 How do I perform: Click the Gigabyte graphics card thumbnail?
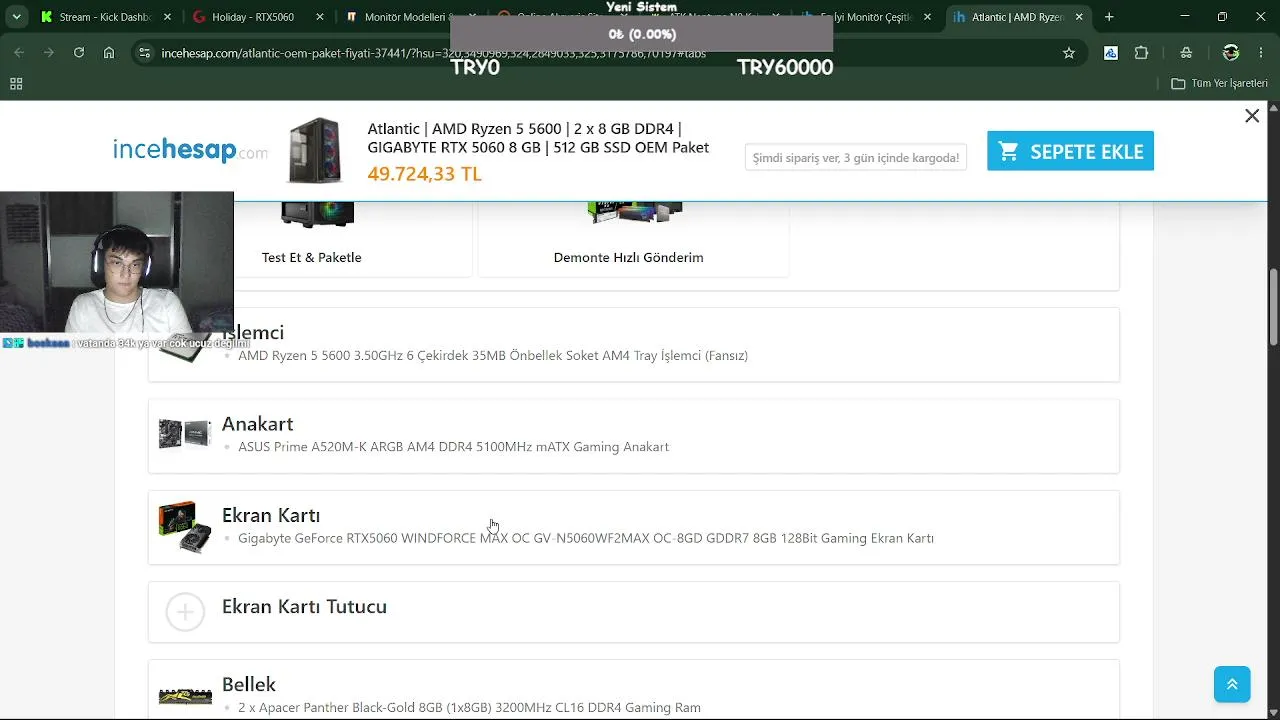185,526
